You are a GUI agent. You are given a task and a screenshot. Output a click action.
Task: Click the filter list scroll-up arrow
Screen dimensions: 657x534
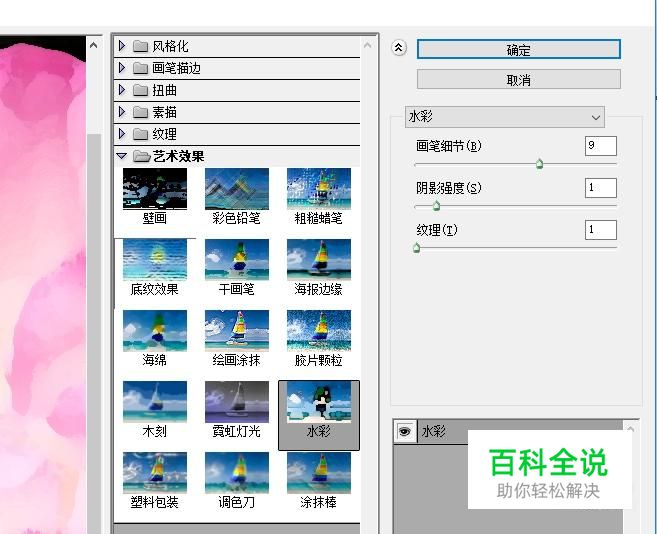pos(367,45)
